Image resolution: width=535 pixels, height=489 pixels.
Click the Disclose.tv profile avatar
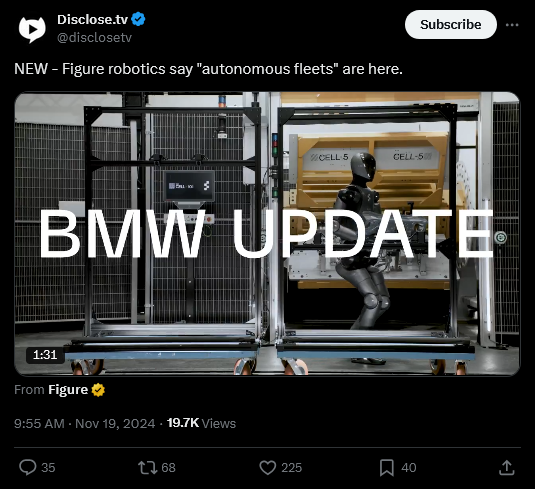(32, 29)
